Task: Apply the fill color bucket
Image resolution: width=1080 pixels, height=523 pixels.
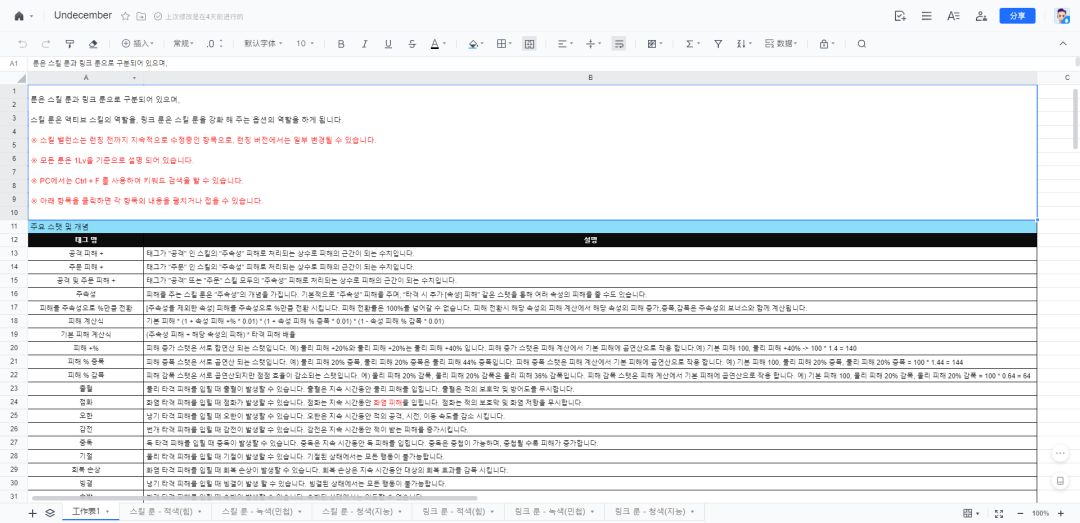Action: tap(472, 43)
